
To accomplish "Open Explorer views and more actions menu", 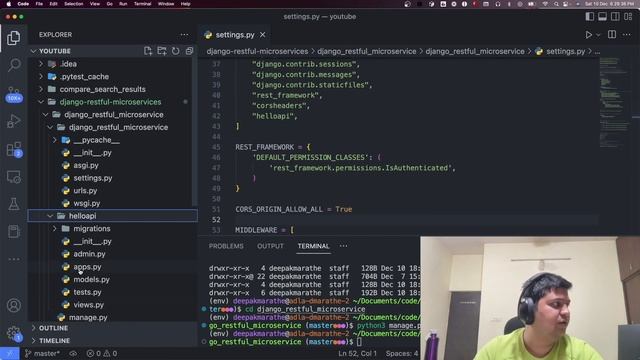I will coord(184,35).
